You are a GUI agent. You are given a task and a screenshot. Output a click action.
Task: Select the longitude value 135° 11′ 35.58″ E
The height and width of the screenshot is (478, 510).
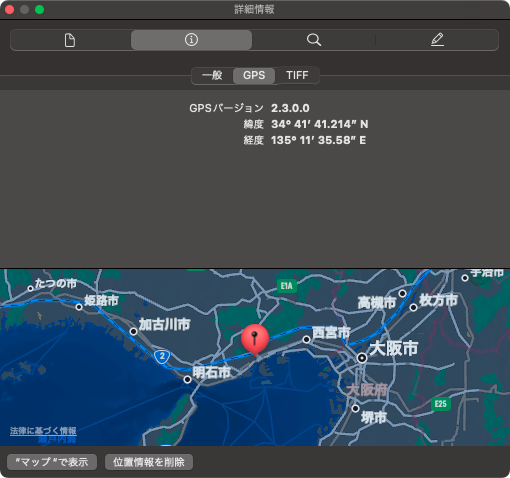tap(318, 140)
